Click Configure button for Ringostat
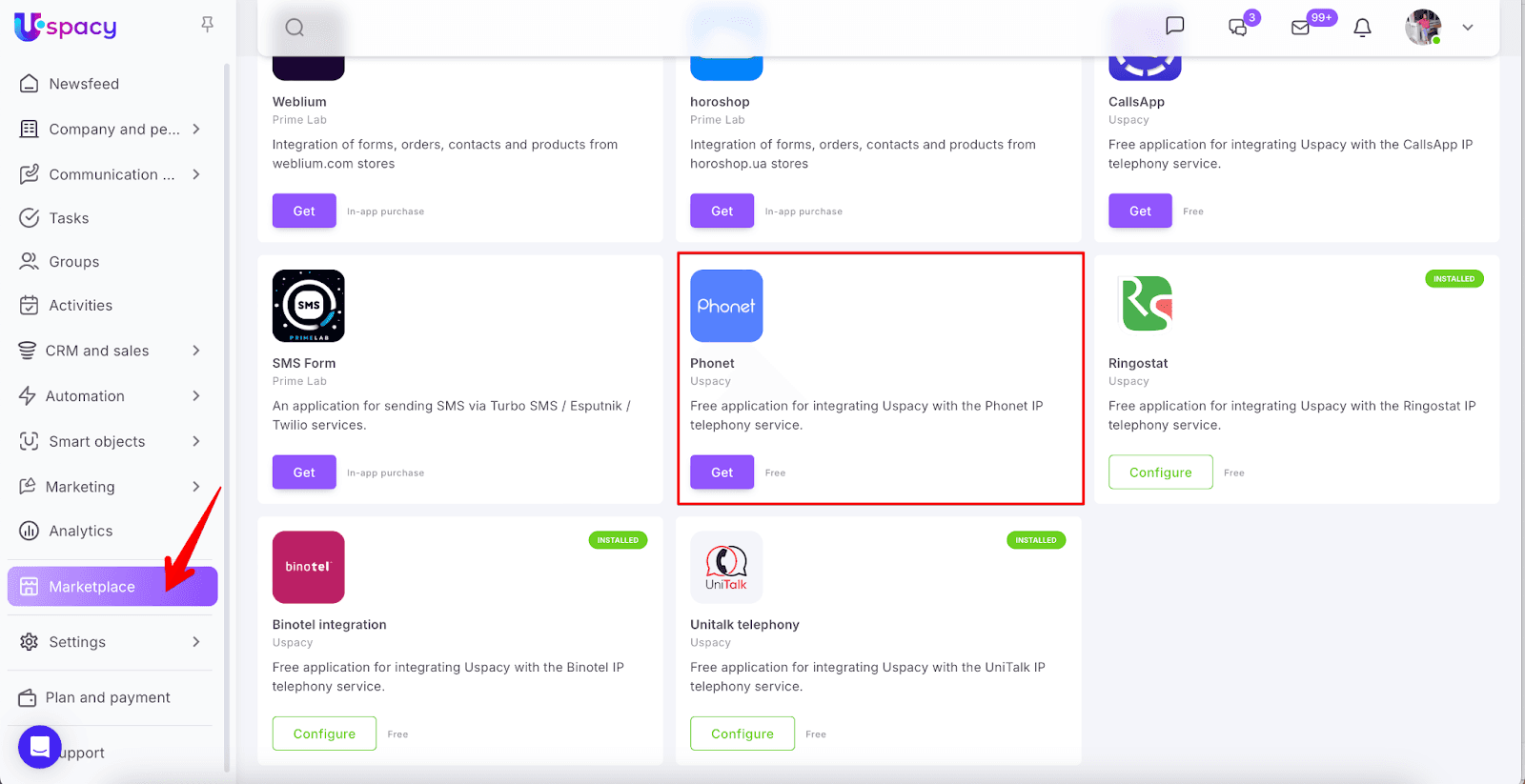Image resolution: width=1525 pixels, height=784 pixels. click(1160, 472)
